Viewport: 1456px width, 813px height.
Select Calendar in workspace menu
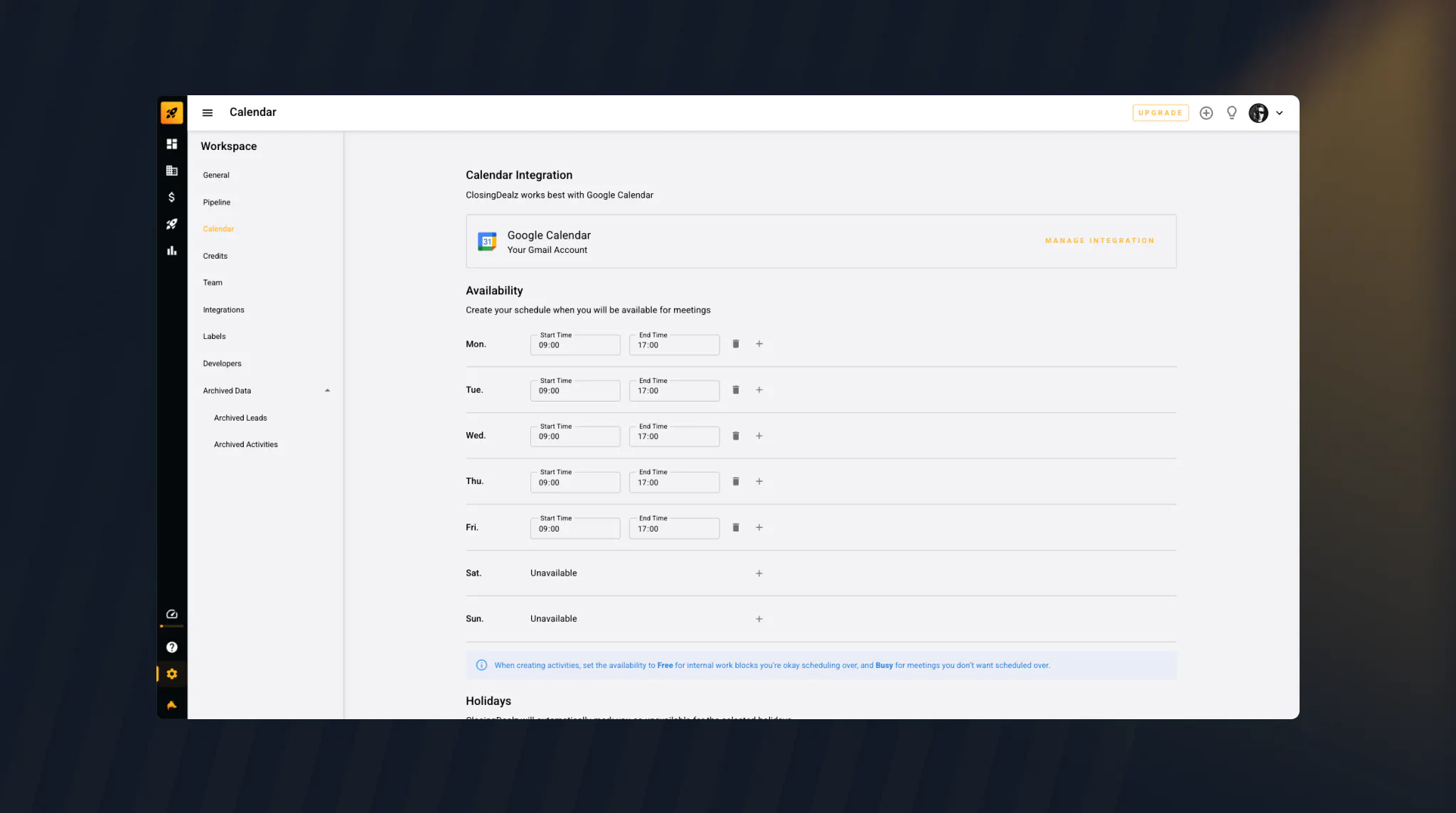pos(218,229)
